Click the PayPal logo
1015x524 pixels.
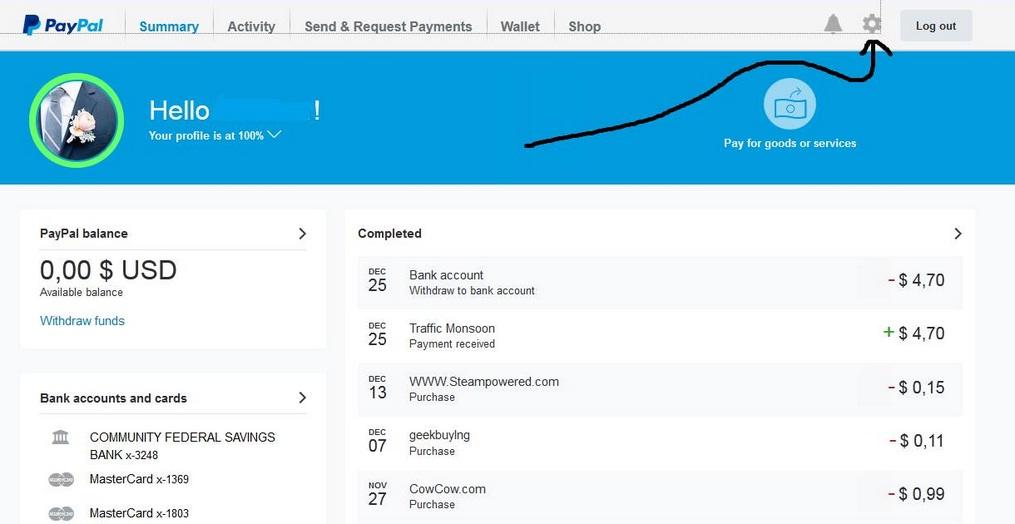pos(63,25)
